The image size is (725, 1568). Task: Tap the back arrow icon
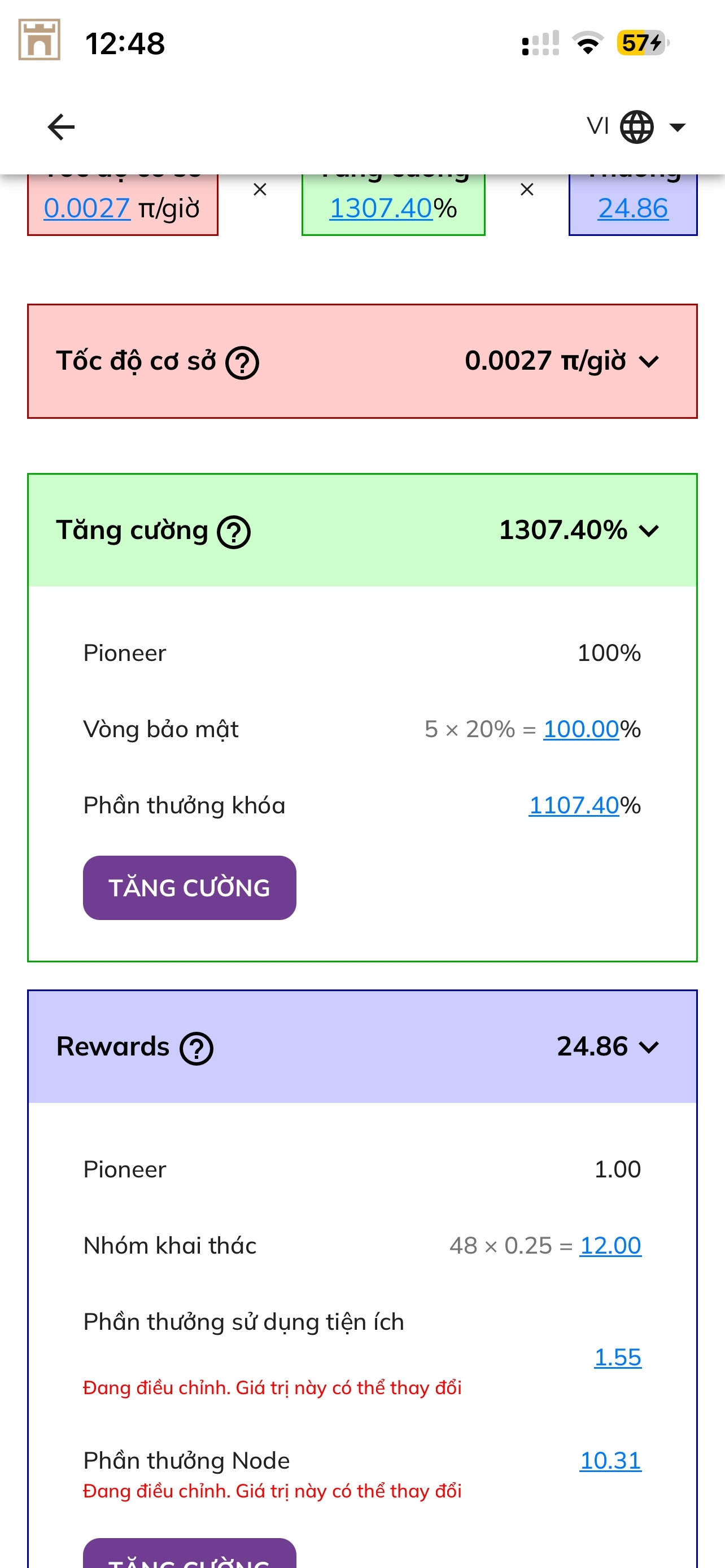click(x=61, y=127)
